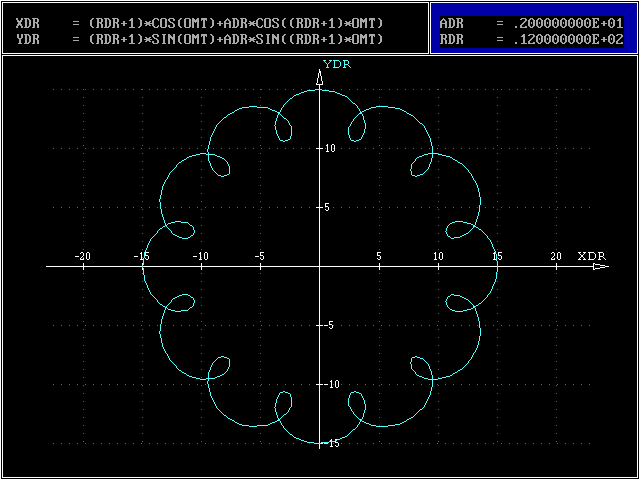The image size is (640, 480).
Task: Click the 15 tick label on horizontal axis
Action: 497,256
